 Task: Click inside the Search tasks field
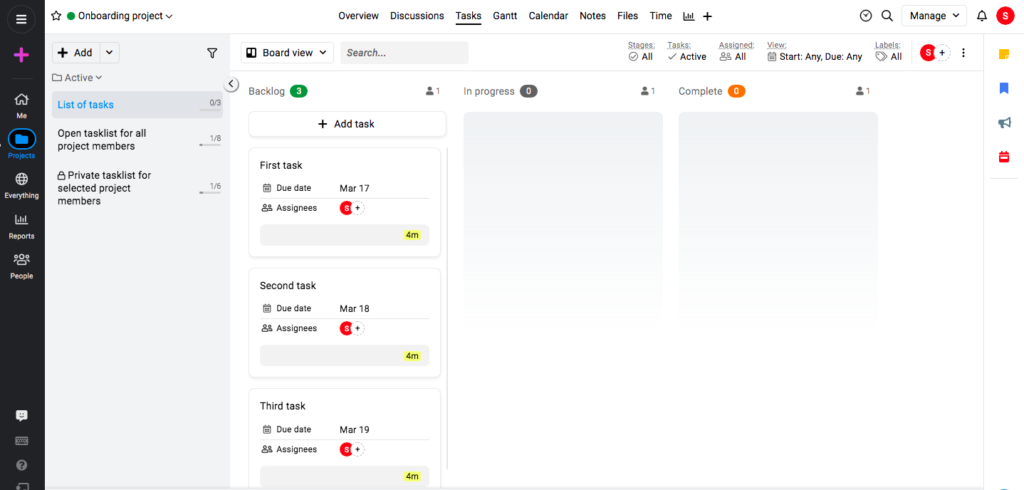coord(404,53)
